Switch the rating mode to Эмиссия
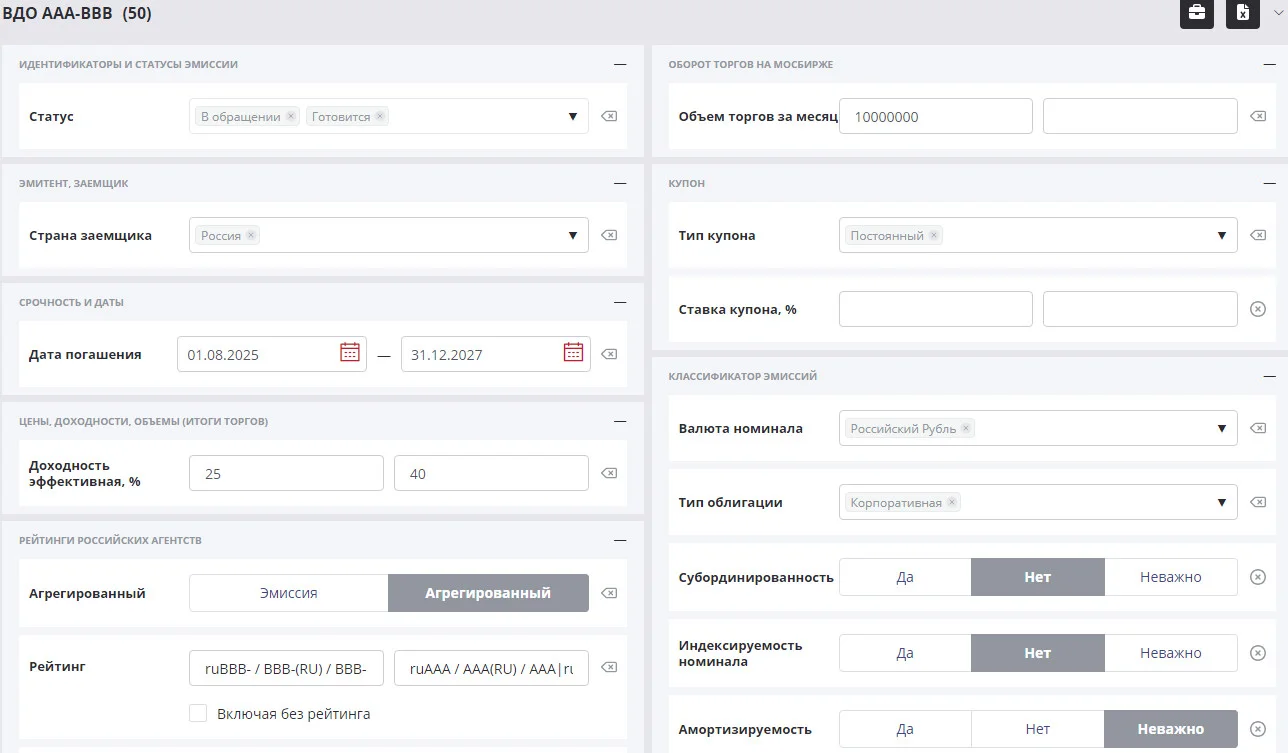The width and height of the screenshot is (1288, 753). pos(289,593)
